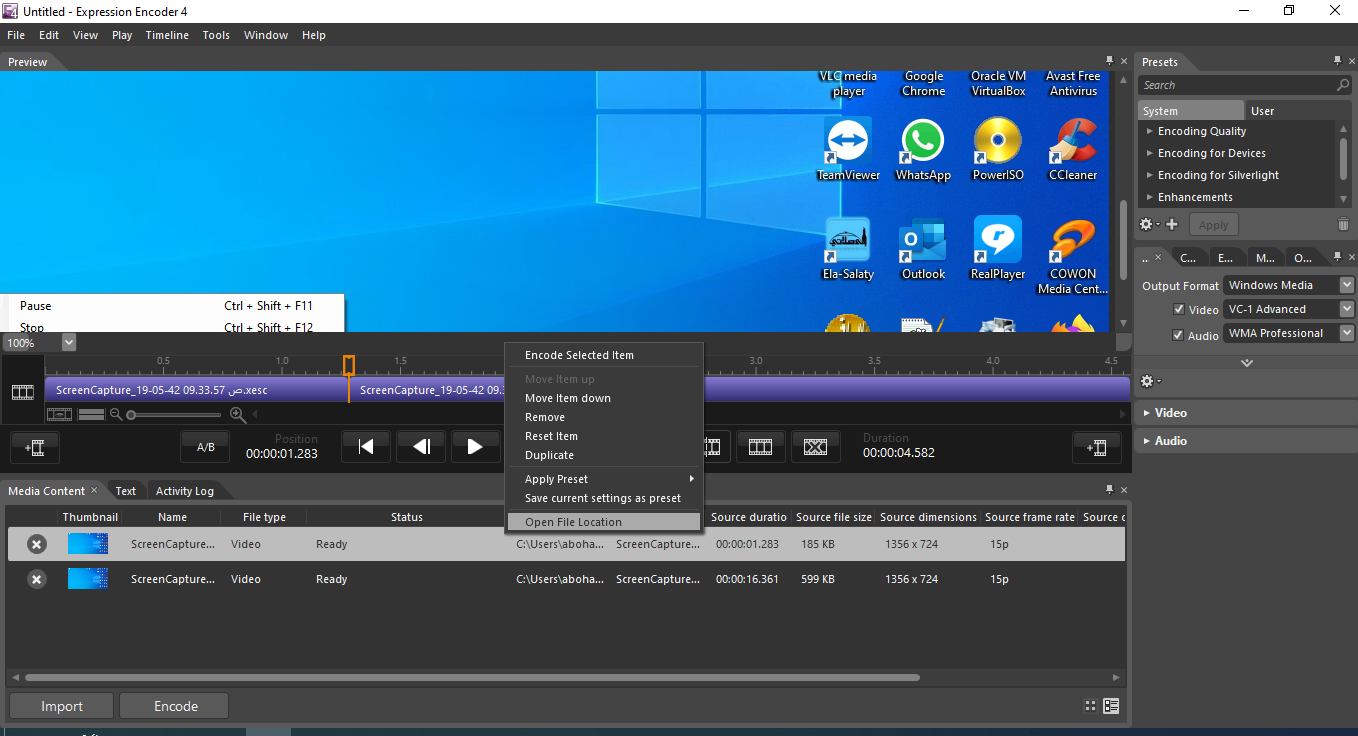Select the first ScreenCapture thumbnail in media list

pos(88,544)
